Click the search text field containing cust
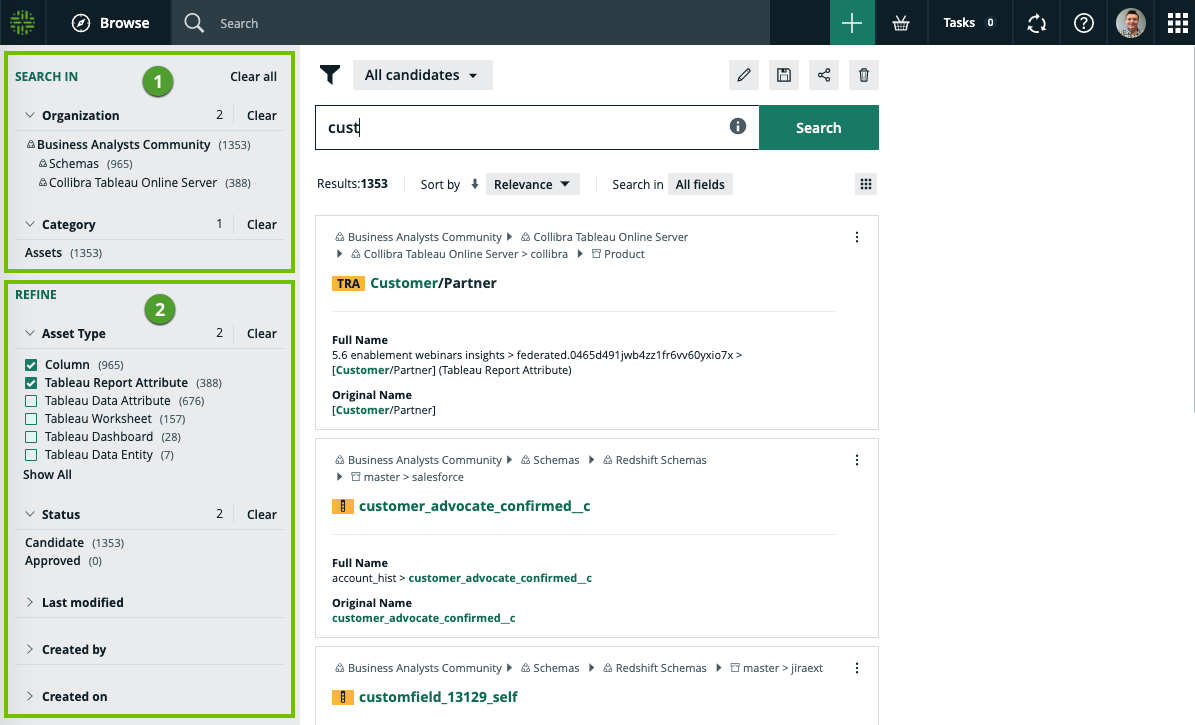The height and width of the screenshot is (725, 1195). coord(520,128)
